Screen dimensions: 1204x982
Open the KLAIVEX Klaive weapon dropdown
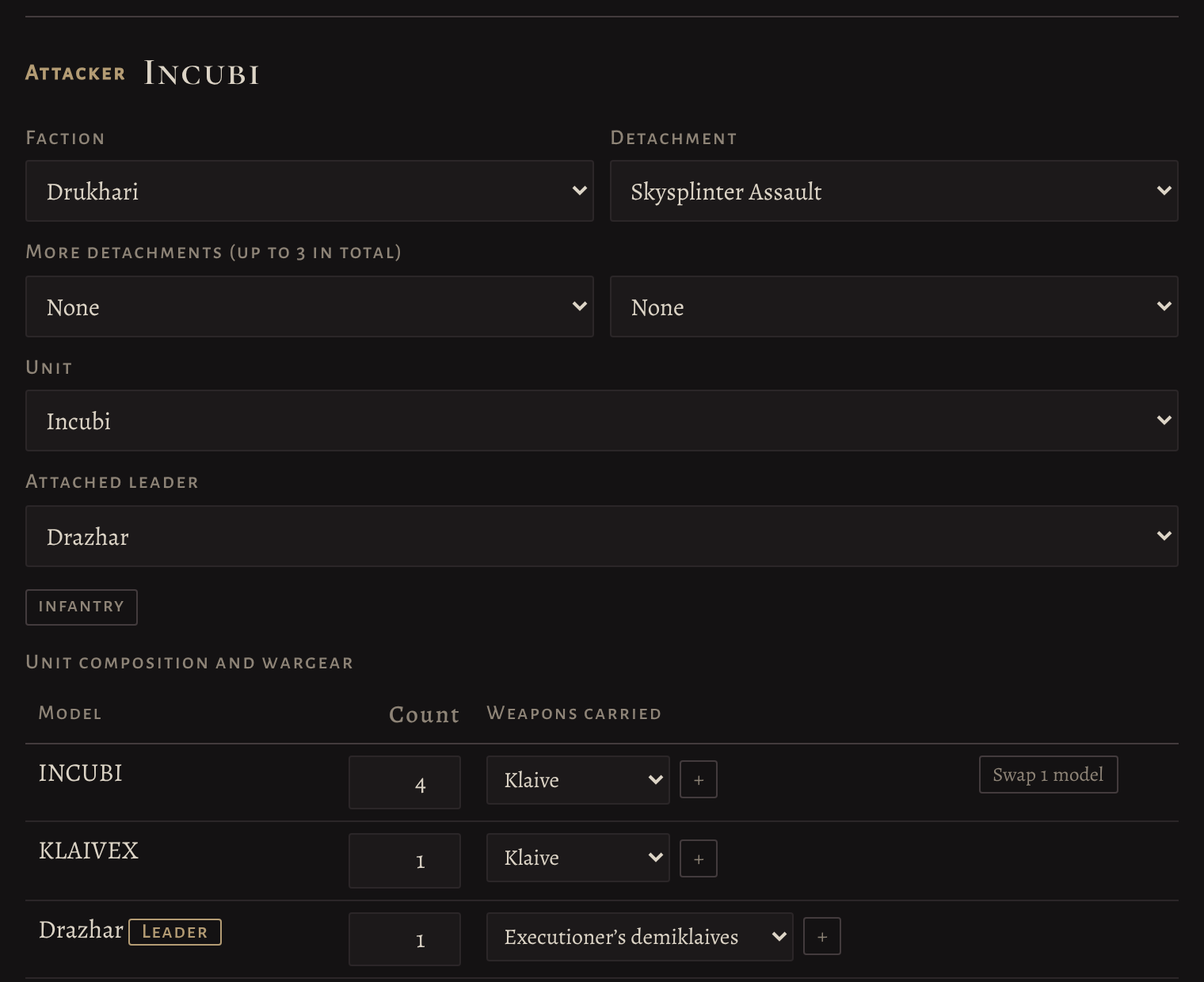(x=578, y=858)
